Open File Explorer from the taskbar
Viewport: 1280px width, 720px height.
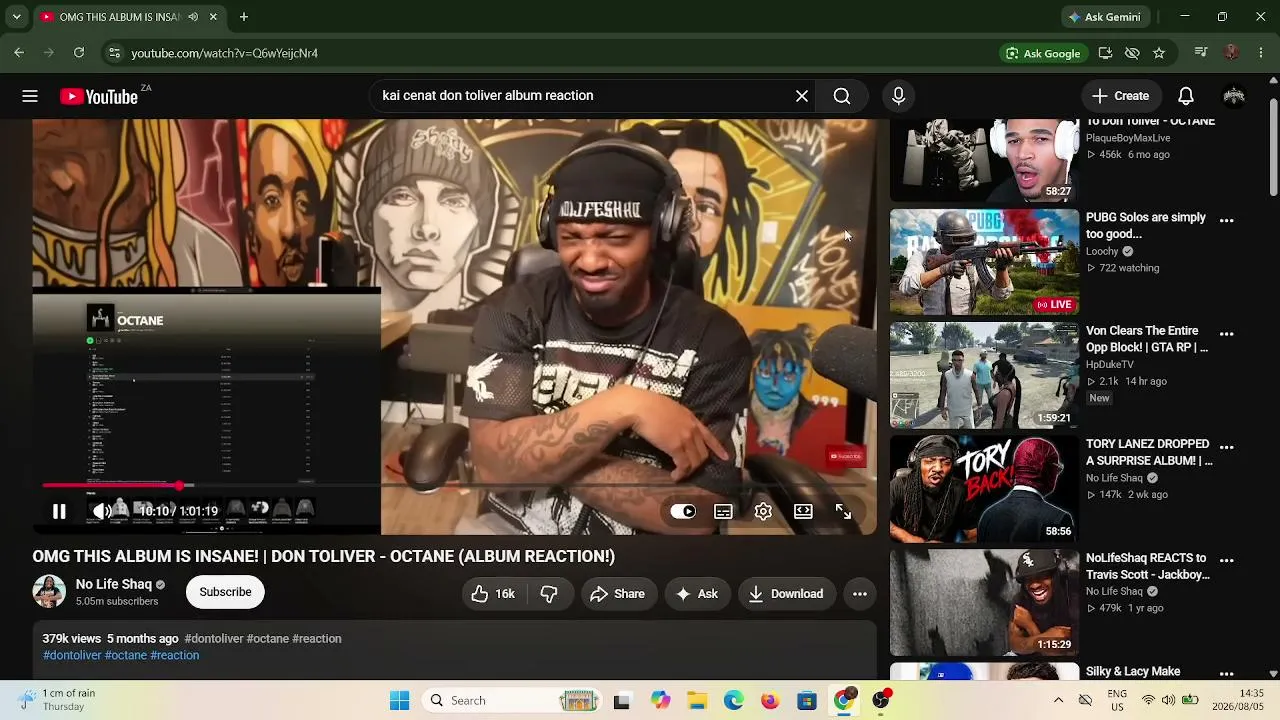coord(696,701)
